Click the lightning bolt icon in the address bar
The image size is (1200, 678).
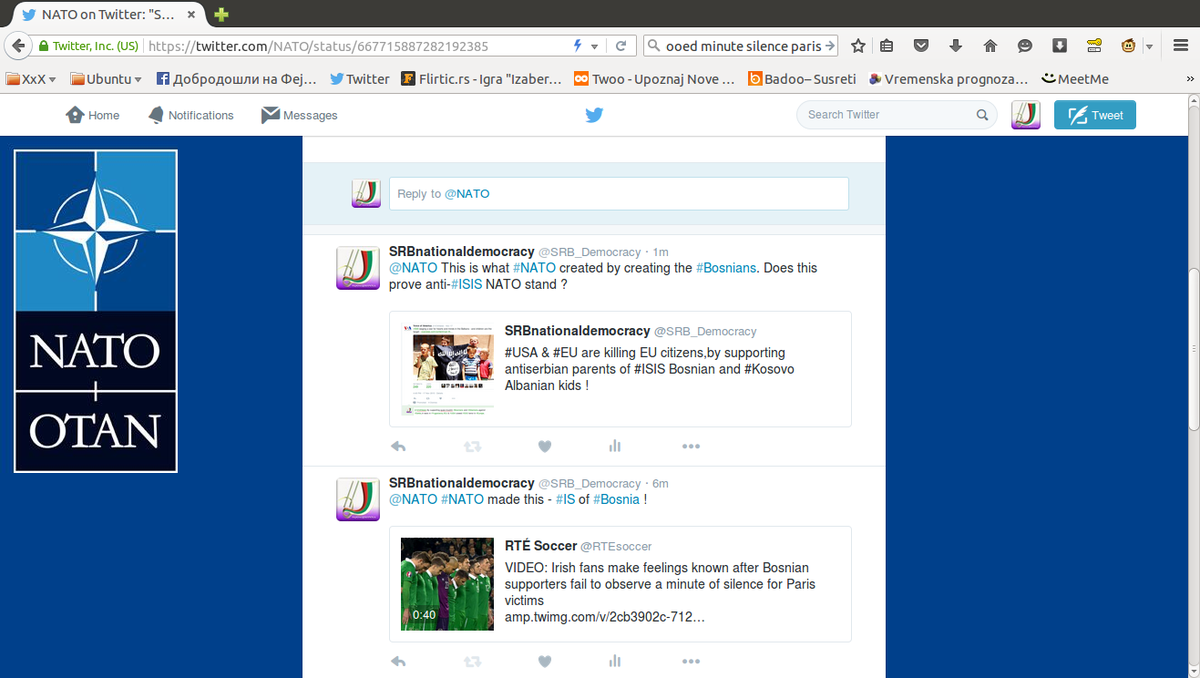577,46
